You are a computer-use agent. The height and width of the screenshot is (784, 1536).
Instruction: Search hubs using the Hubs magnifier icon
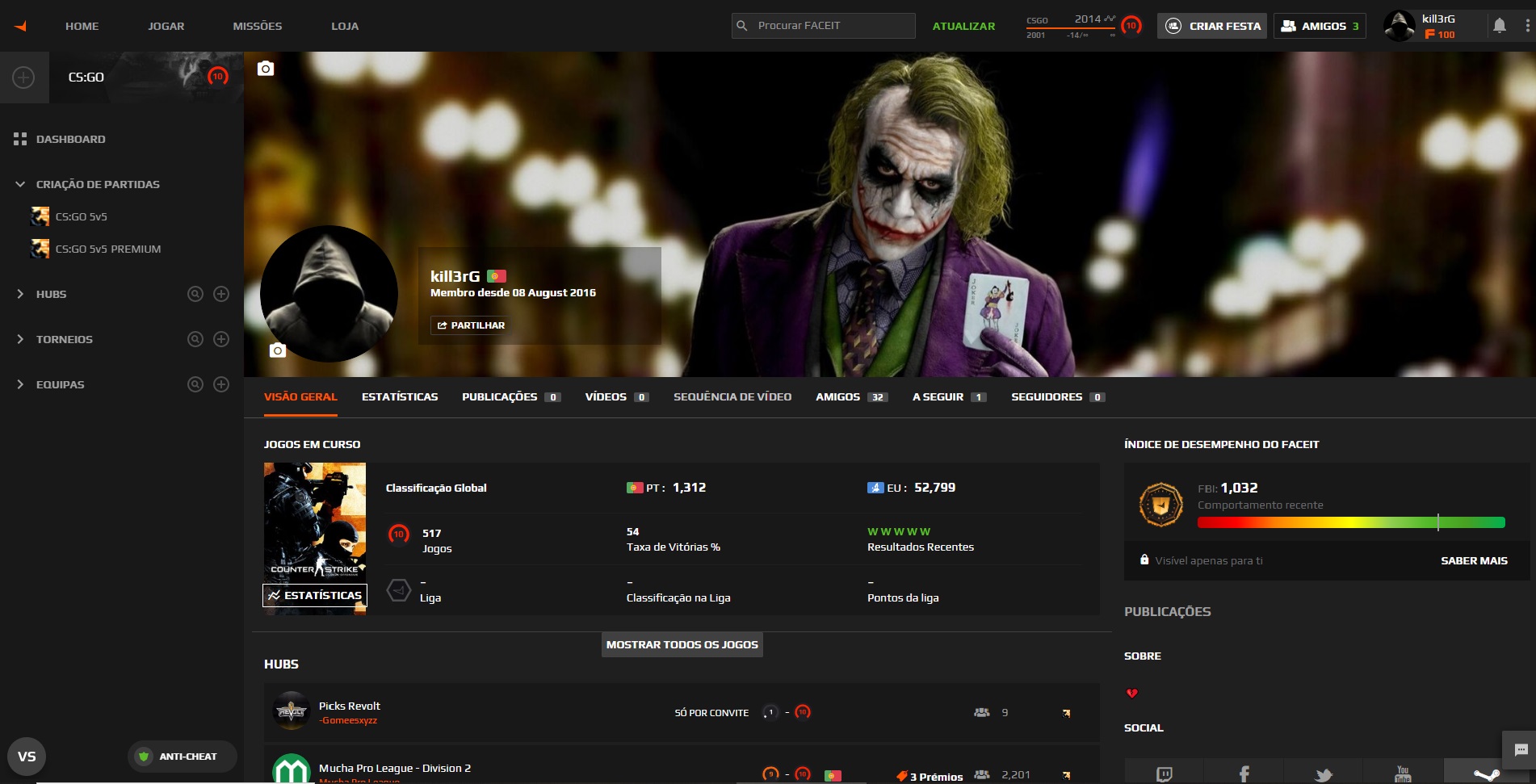[x=195, y=294]
